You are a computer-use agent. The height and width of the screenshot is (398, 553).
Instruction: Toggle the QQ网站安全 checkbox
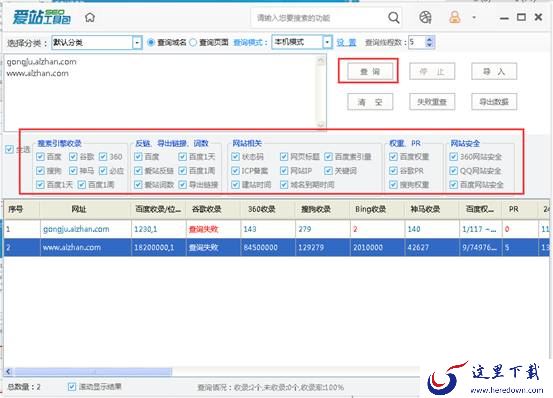[454, 171]
